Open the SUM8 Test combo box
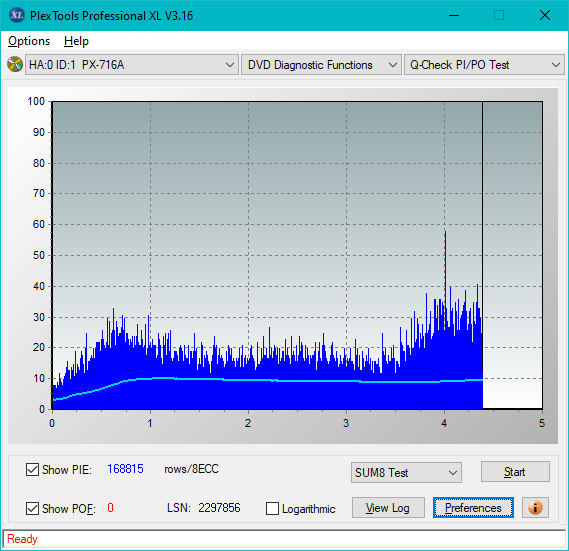The image size is (569, 551). click(406, 473)
